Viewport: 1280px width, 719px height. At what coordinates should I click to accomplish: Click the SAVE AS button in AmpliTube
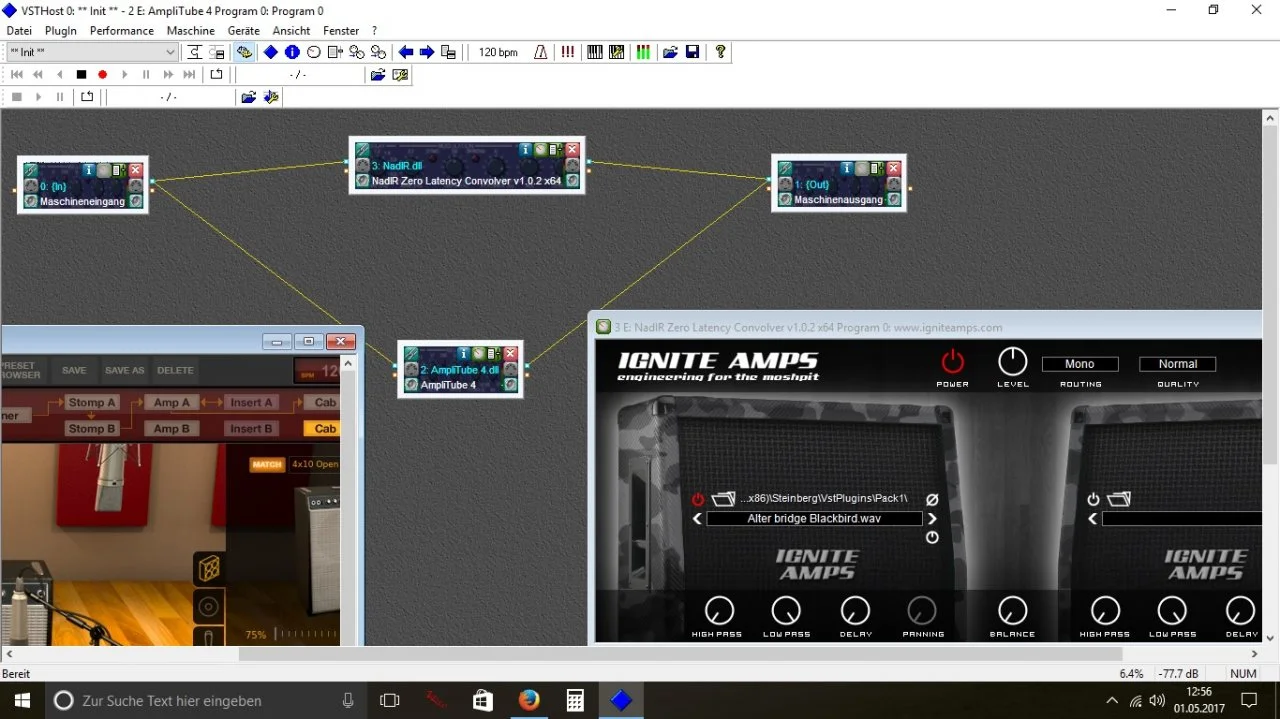(x=124, y=370)
